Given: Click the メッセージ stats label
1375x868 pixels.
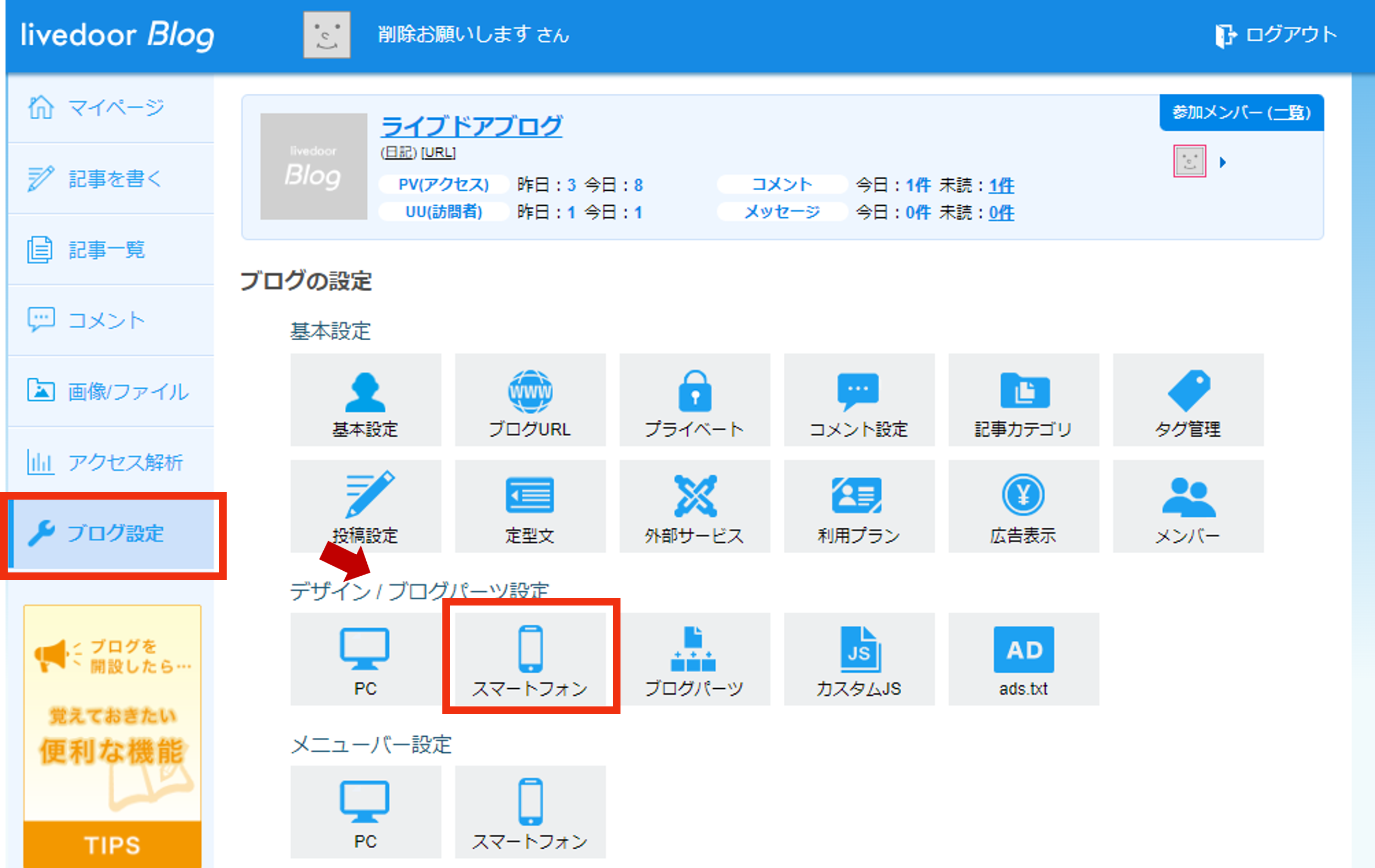Looking at the screenshot, I should (782, 212).
